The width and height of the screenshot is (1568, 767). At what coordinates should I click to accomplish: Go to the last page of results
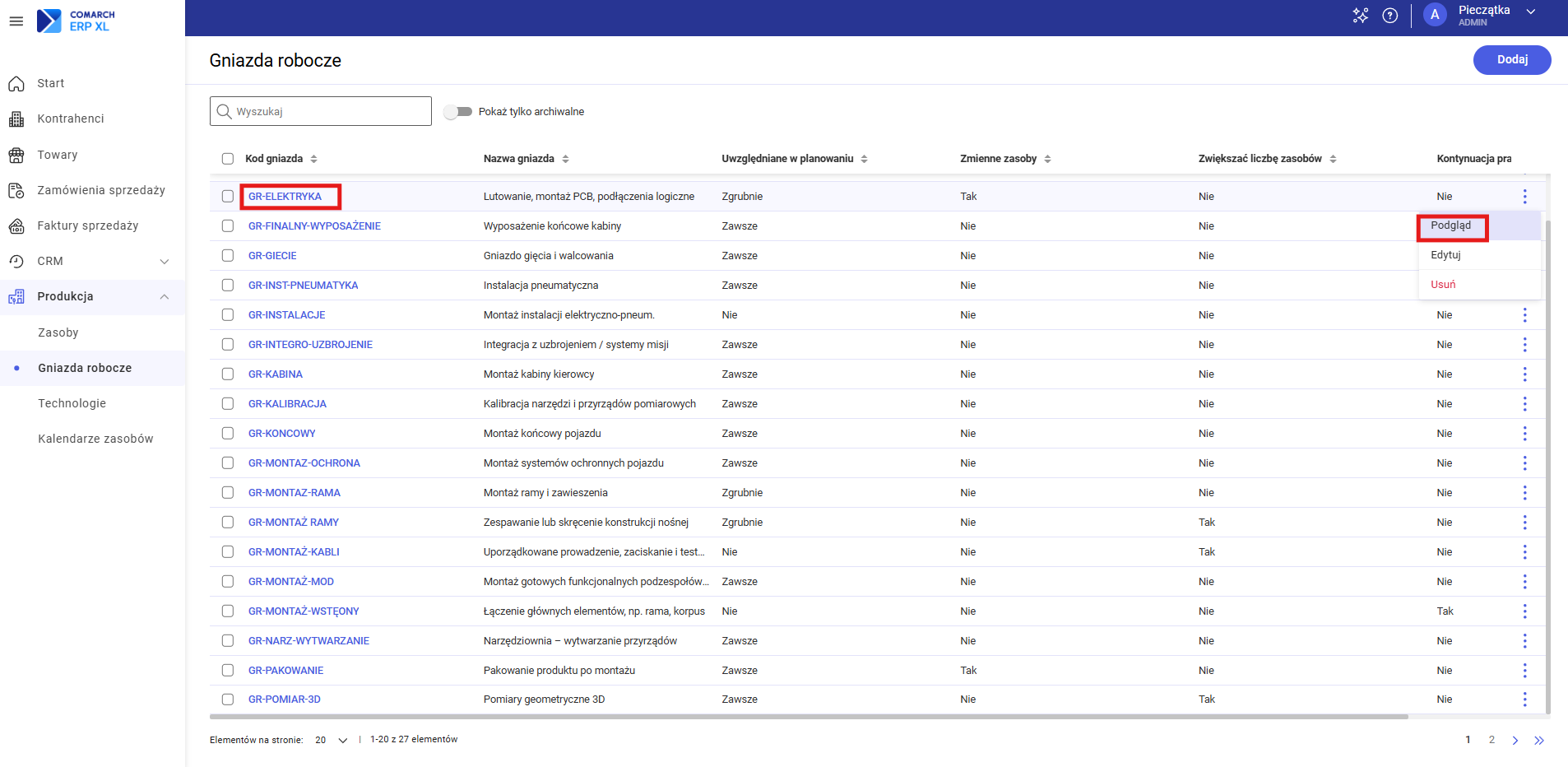1538,741
